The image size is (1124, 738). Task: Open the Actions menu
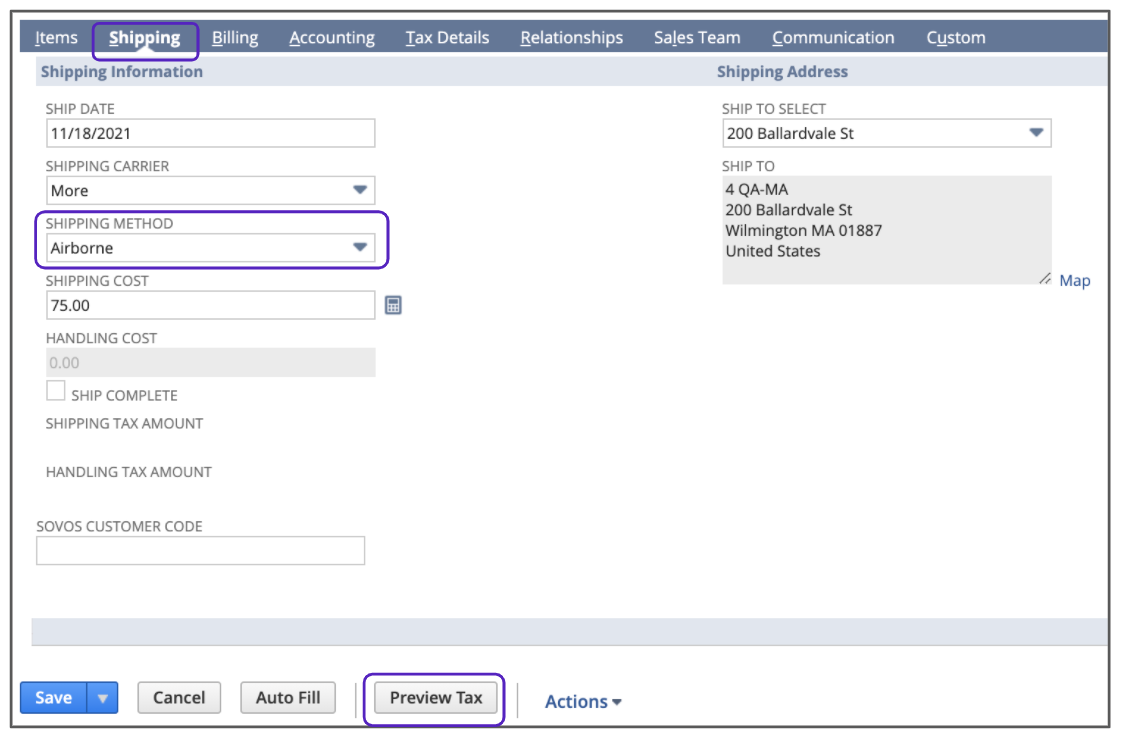[583, 702]
